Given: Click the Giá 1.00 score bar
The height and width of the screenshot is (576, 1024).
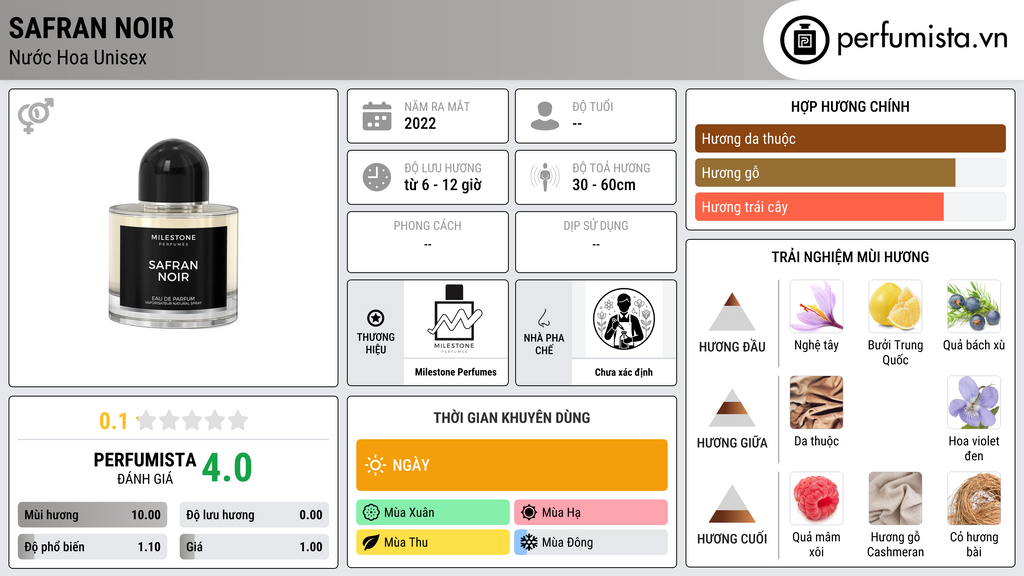Looking at the screenshot, I should click(x=254, y=547).
